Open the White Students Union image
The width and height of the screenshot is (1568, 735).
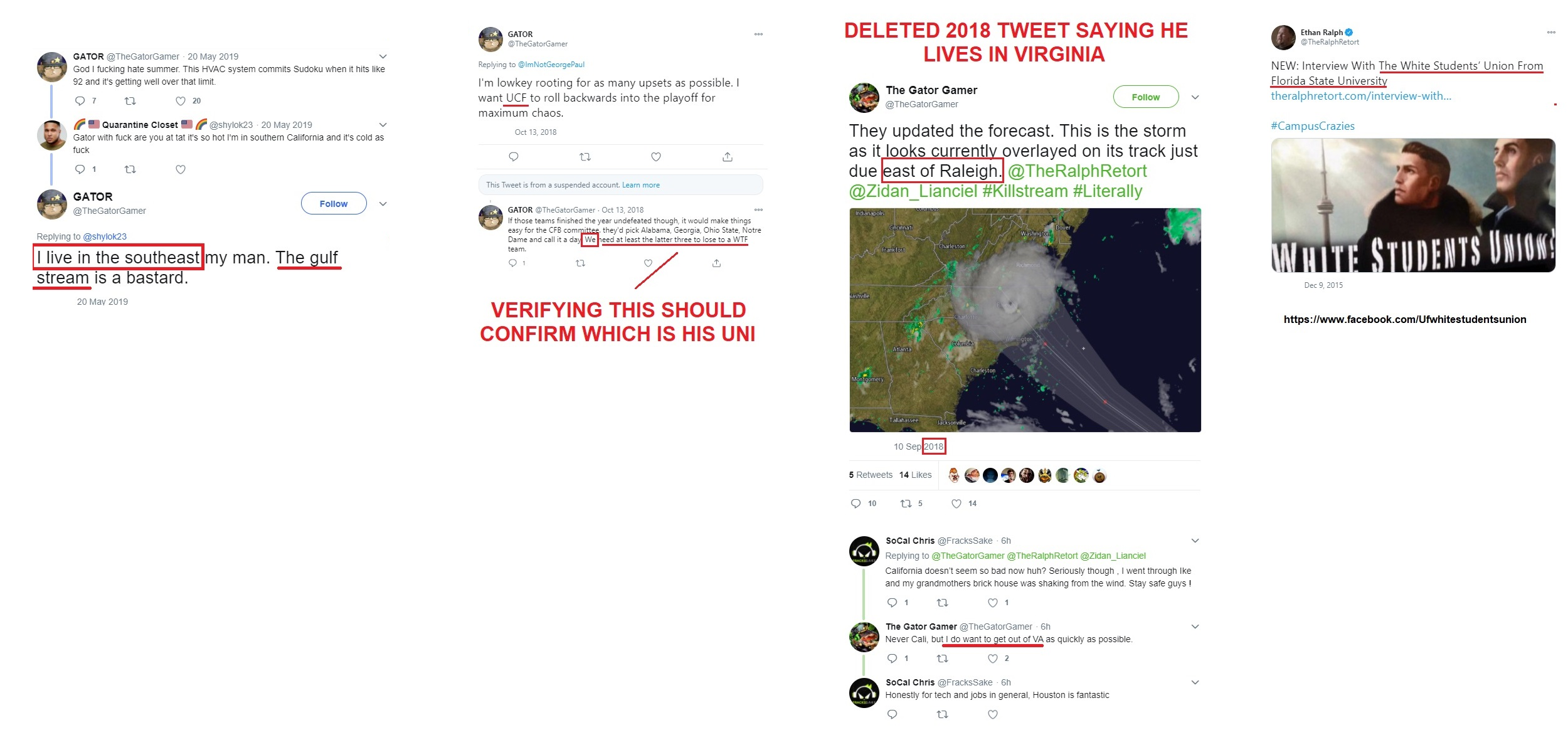1414,206
